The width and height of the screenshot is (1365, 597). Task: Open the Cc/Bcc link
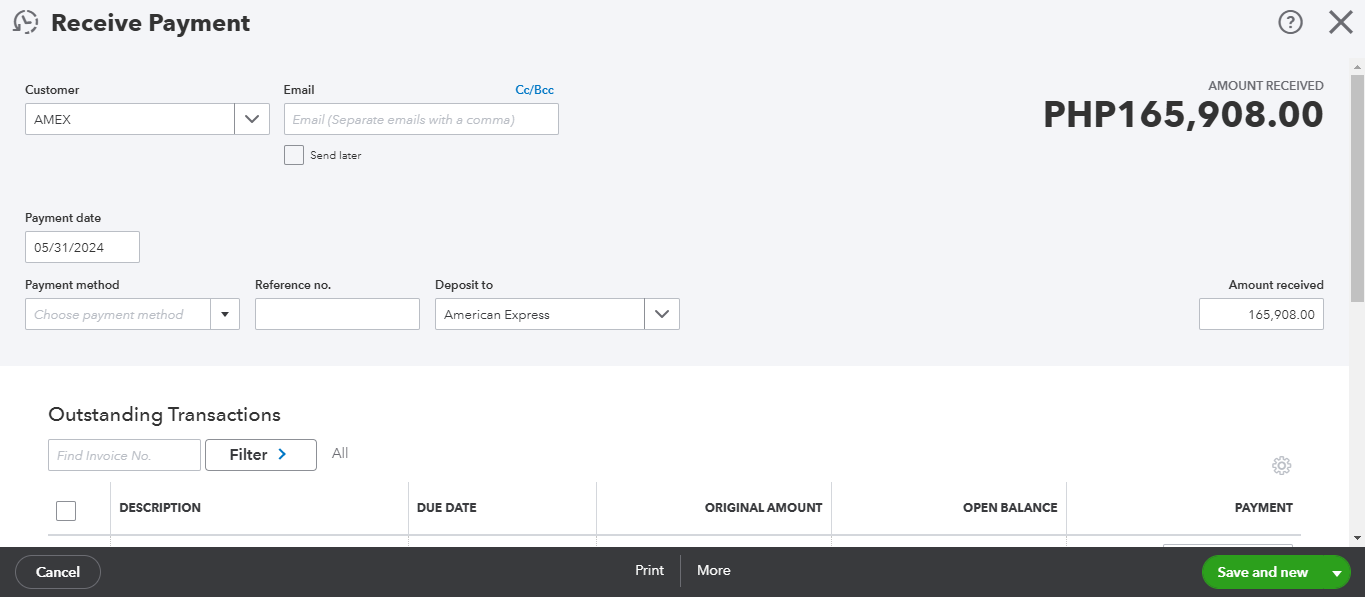[x=534, y=90]
